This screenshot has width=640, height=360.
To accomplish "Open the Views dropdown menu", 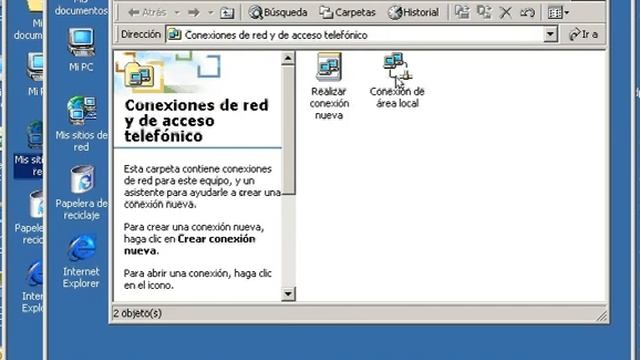I will click(558, 13).
